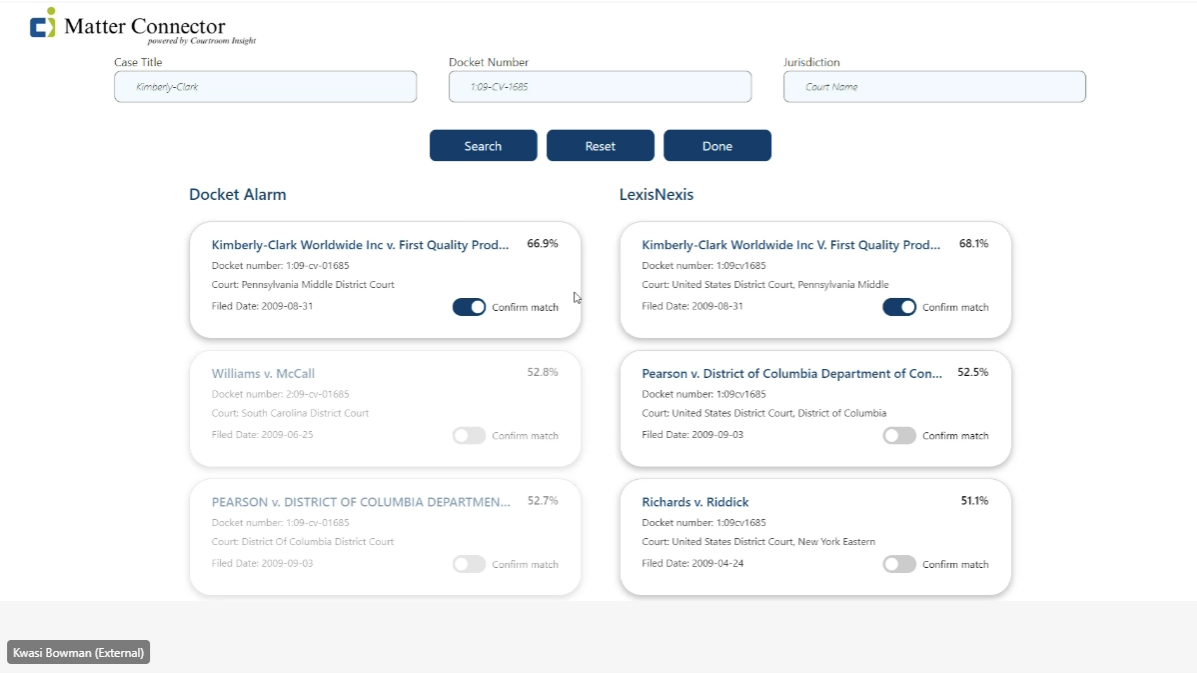Viewport: 1197px width, 673px height.
Task: Click United States District Court, New York Eastern
Action: tap(773, 542)
